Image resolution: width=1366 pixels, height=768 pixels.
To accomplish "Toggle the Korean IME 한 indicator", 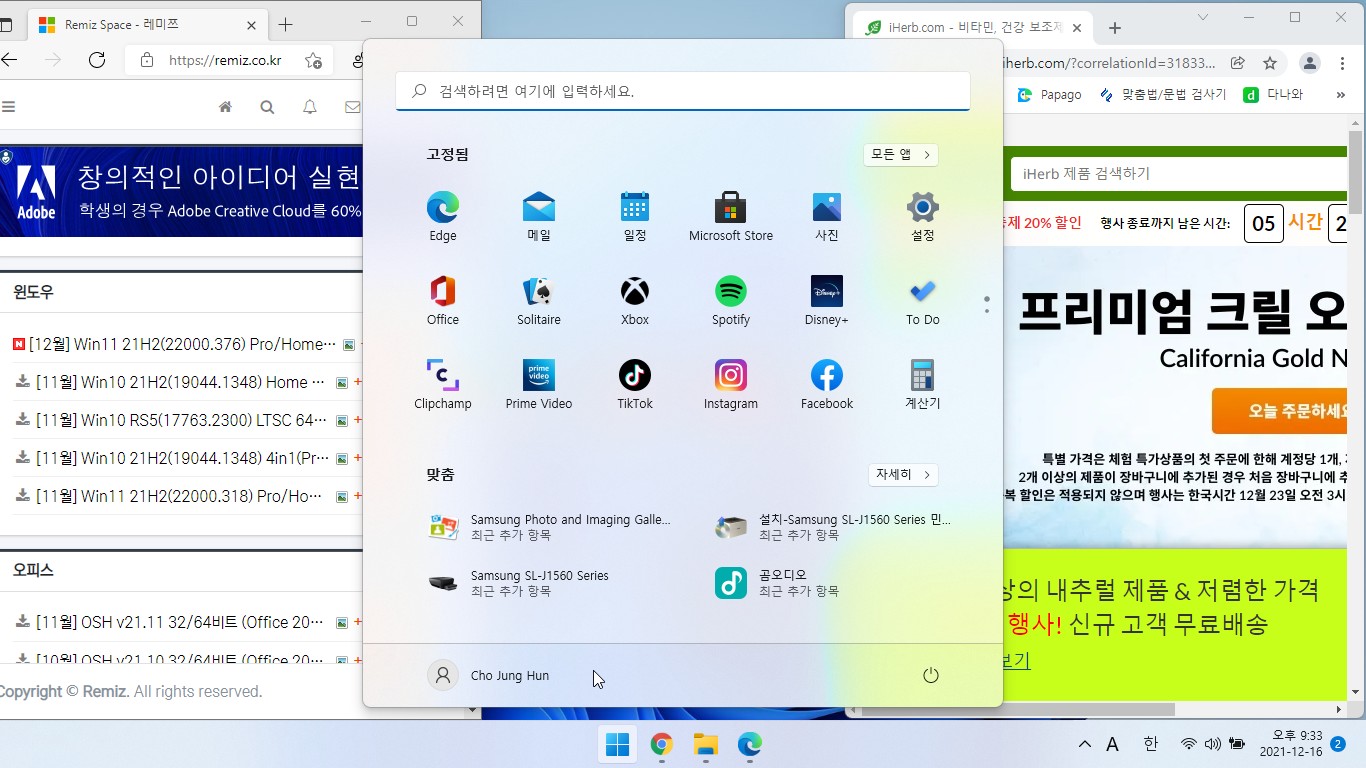I will coord(1150,744).
